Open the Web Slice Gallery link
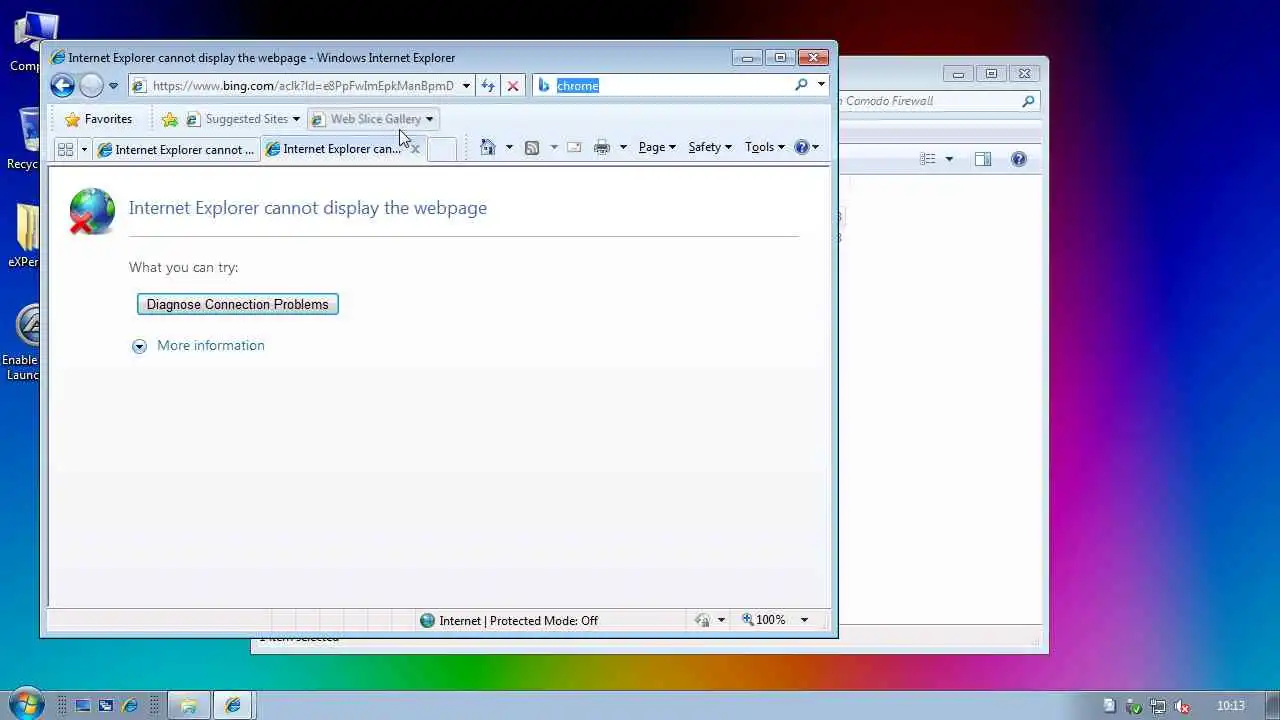Viewport: 1280px width, 720px height. 373,119
